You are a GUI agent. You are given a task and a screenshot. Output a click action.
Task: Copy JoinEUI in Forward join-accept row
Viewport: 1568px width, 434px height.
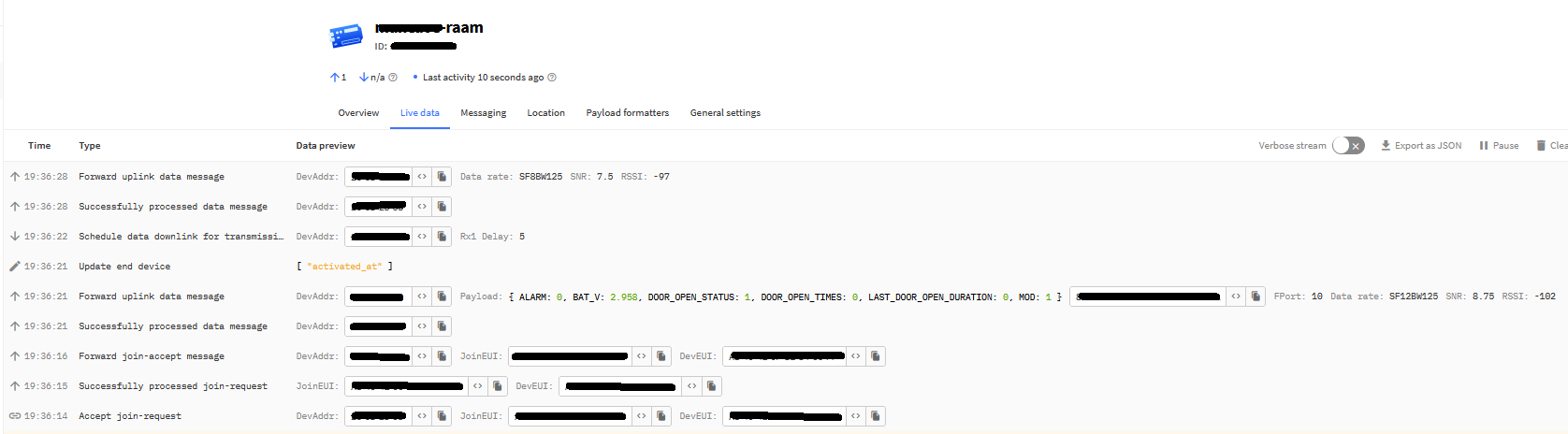661,356
